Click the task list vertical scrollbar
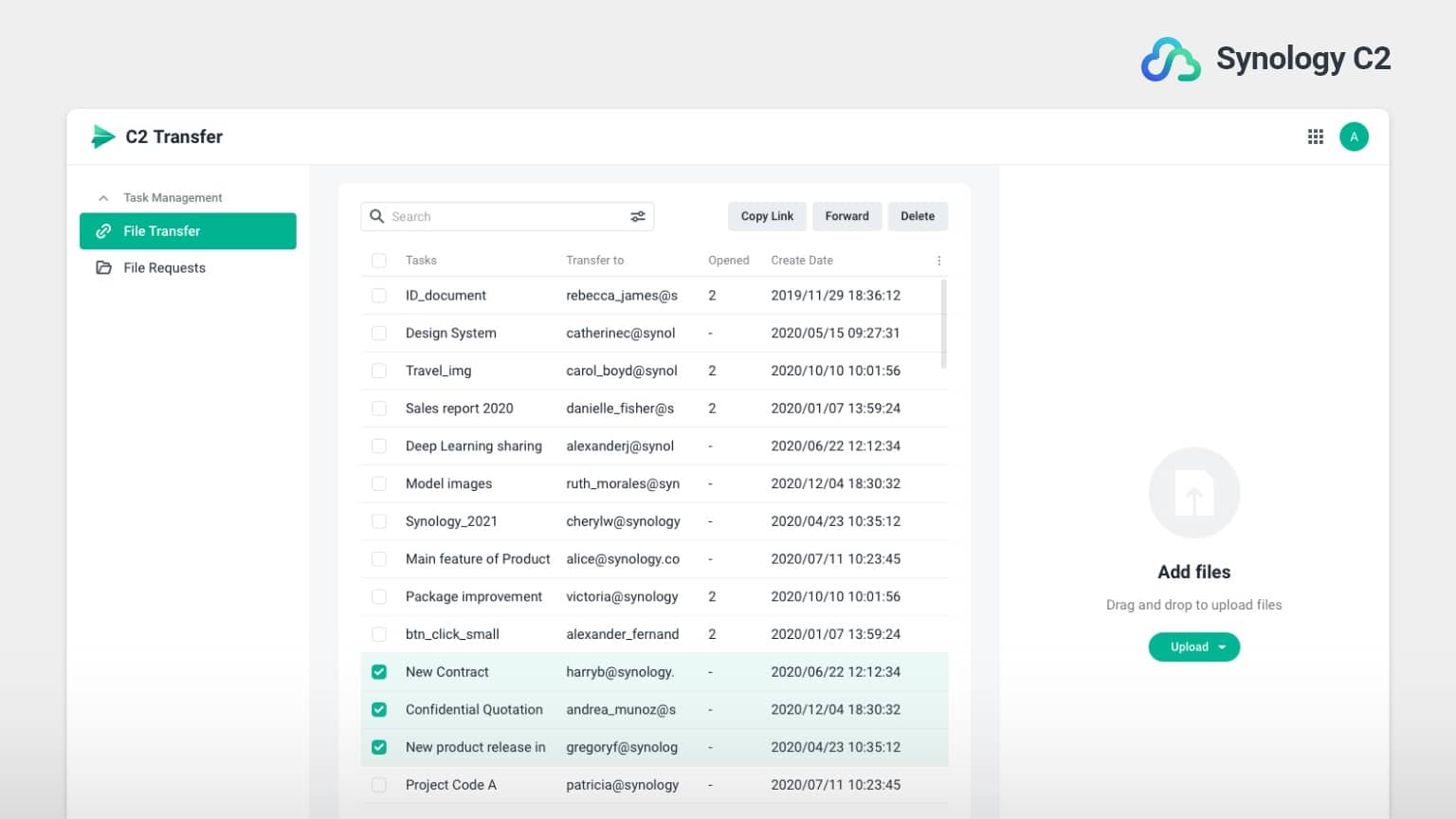This screenshot has height=819, width=1456. pyautogui.click(x=943, y=324)
